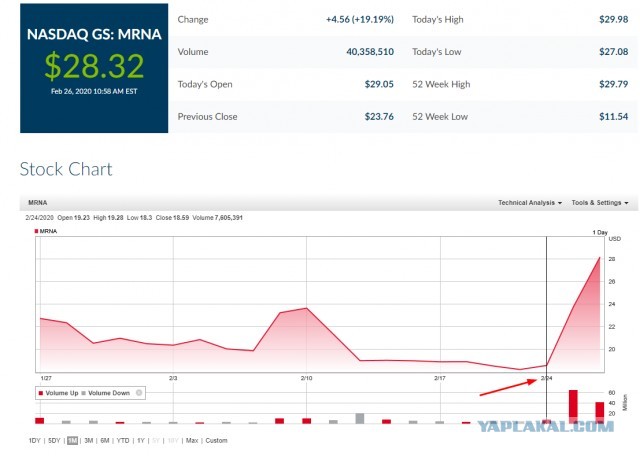Click the MRNA label in chart header
Viewport: 640px width, 456px height.
(x=38, y=202)
